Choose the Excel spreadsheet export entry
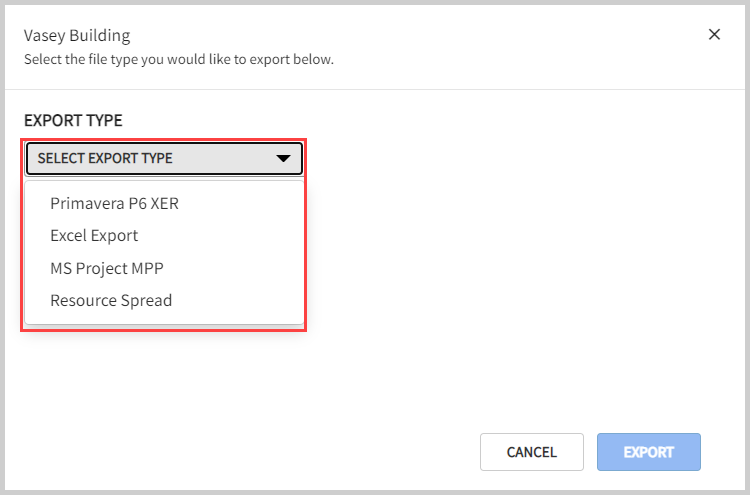Image resolution: width=750 pixels, height=495 pixels. tap(94, 236)
